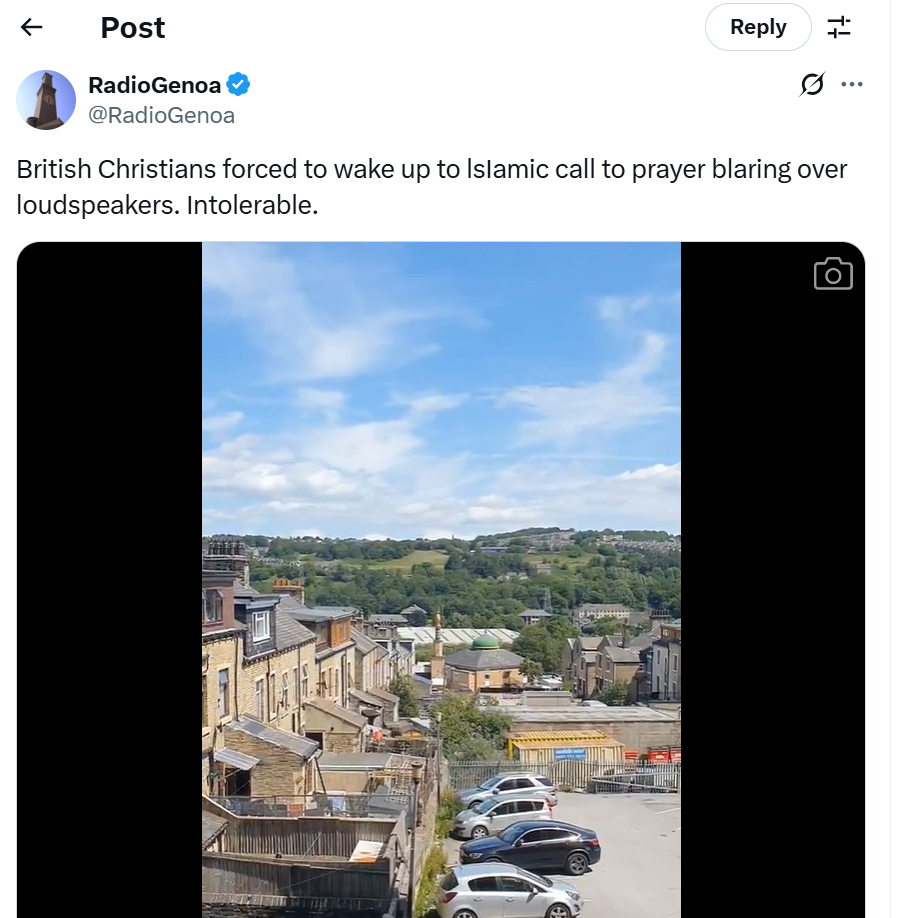919x918 pixels.
Task: Click the "Post" page heading
Action: [133, 28]
